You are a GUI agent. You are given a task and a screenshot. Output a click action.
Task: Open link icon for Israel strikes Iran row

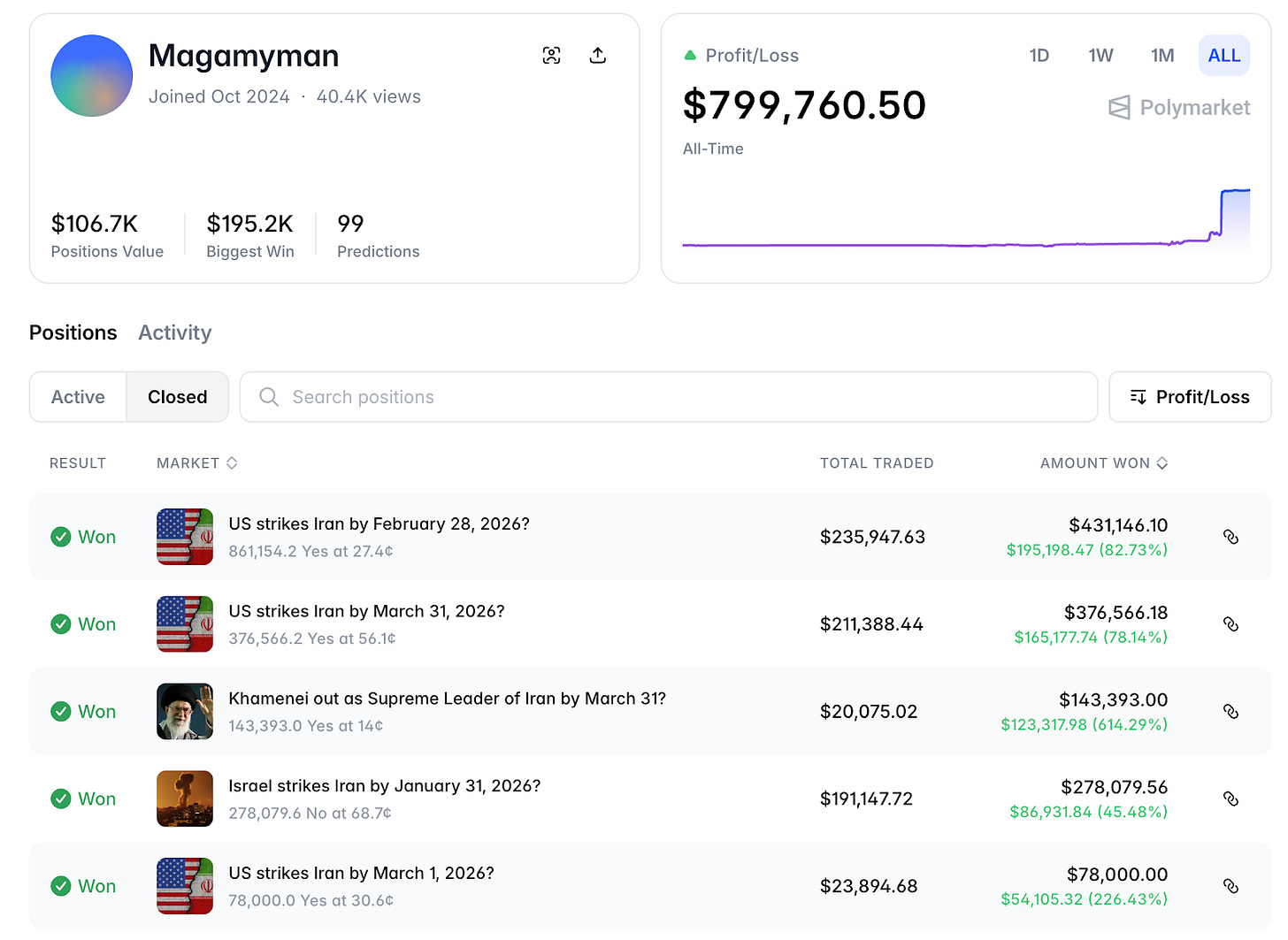pyautogui.click(x=1230, y=799)
